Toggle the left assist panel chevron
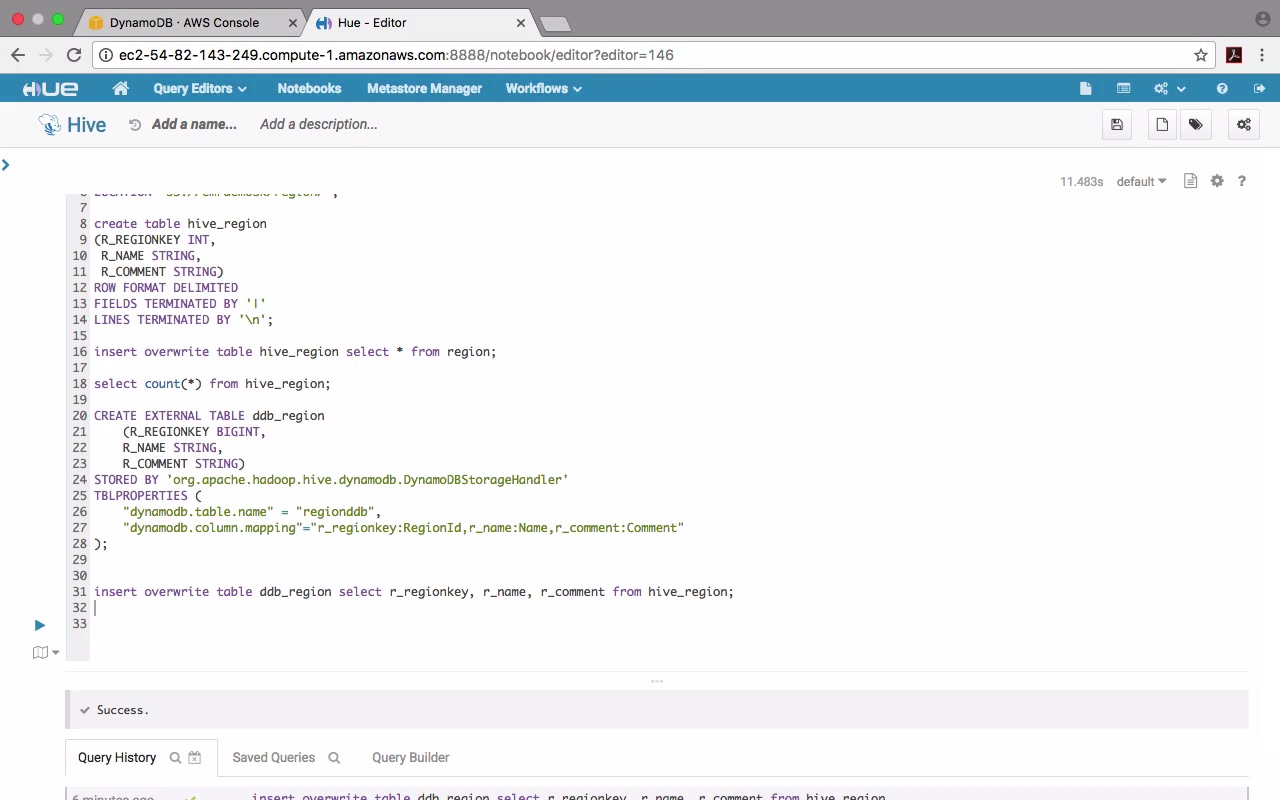The height and width of the screenshot is (800, 1280). [6, 165]
